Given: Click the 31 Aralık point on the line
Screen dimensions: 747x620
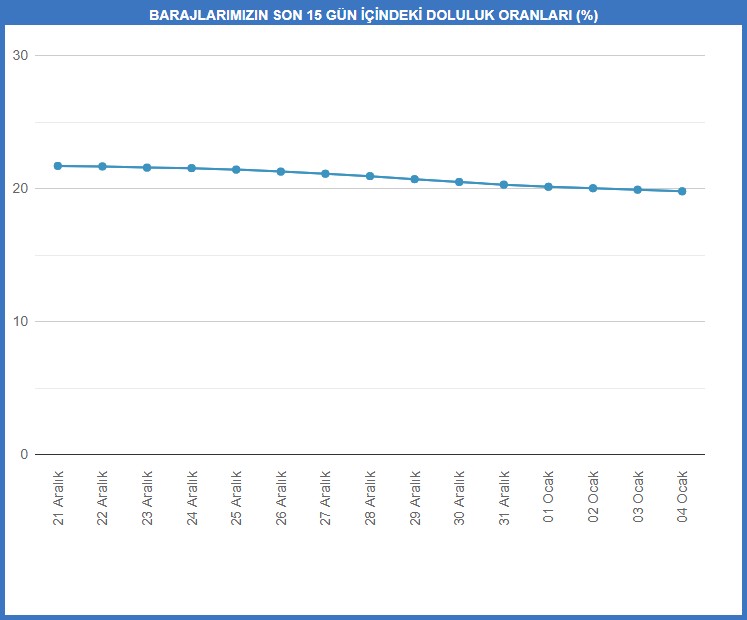Looking at the screenshot, I should pyautogui.click(x=504, y=185).
